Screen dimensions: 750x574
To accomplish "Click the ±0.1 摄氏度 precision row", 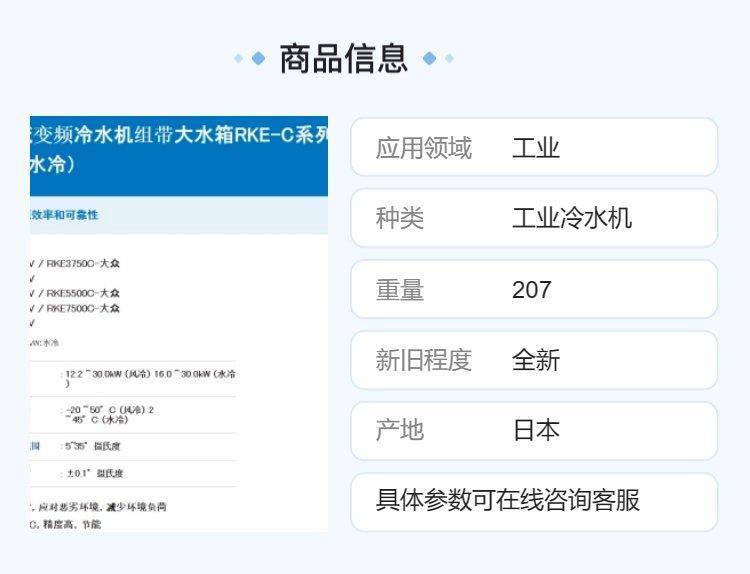I will click(x=133, y=474).
